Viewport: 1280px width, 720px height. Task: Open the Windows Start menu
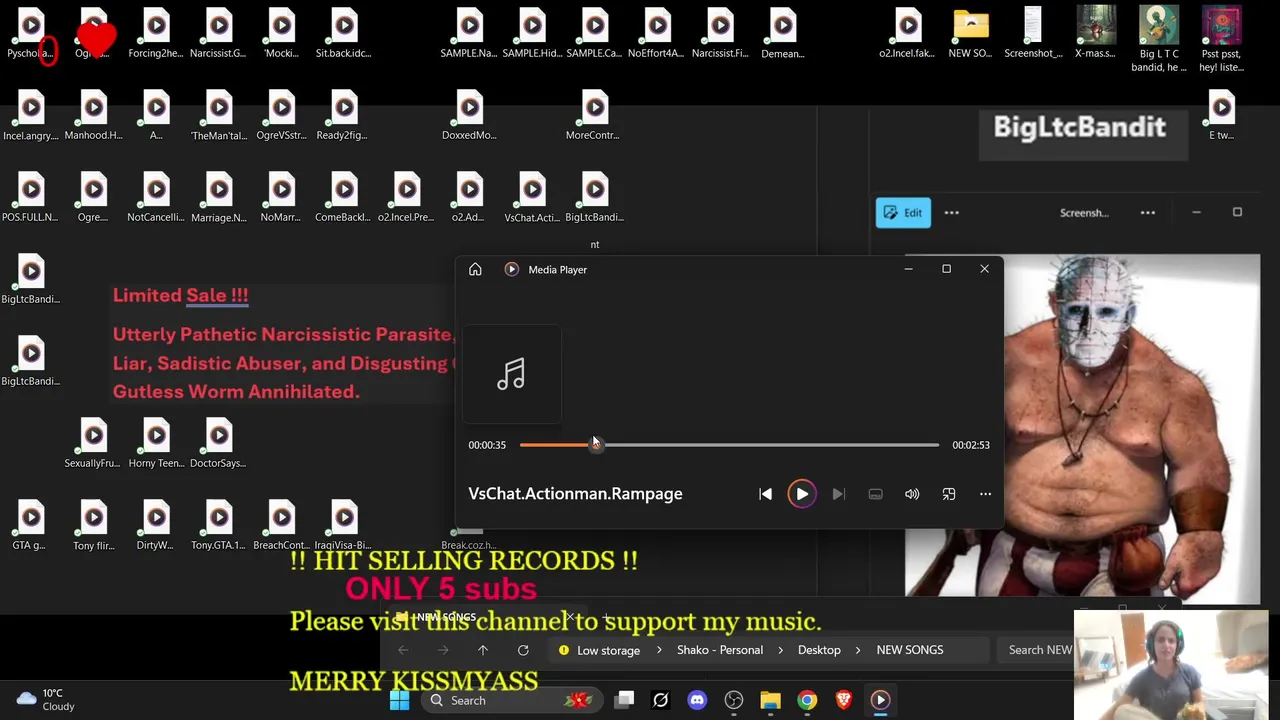pos(399,700)
